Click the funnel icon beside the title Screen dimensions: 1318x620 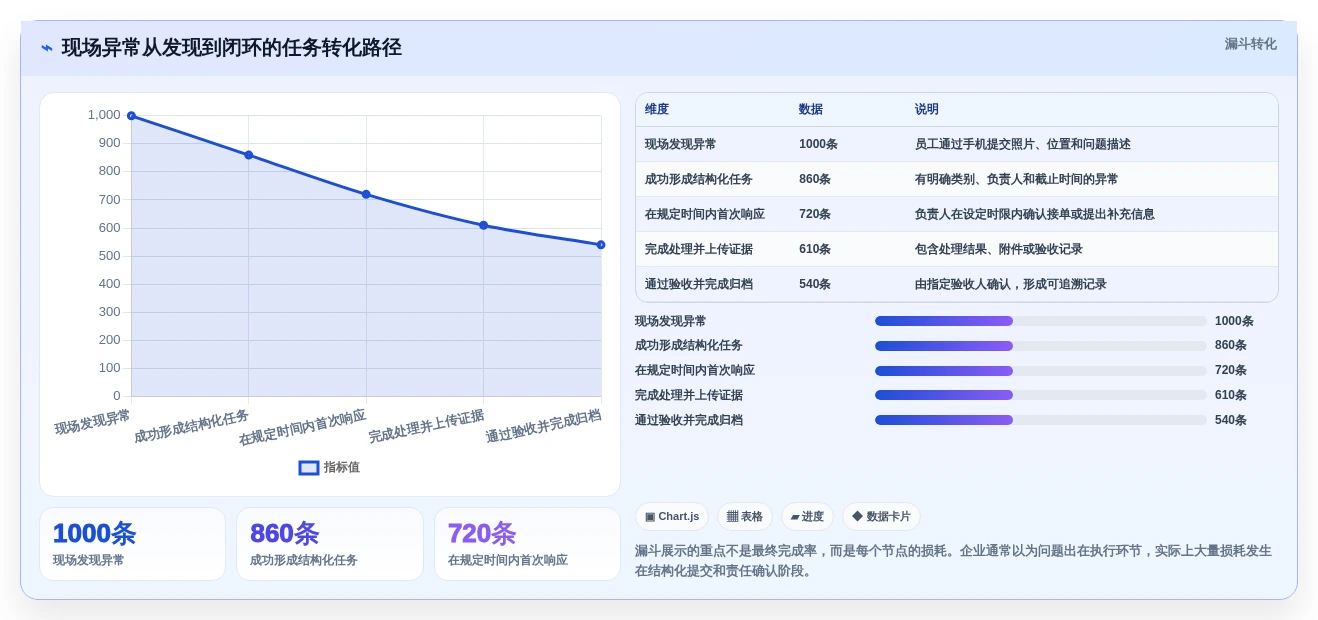(47, 48)
